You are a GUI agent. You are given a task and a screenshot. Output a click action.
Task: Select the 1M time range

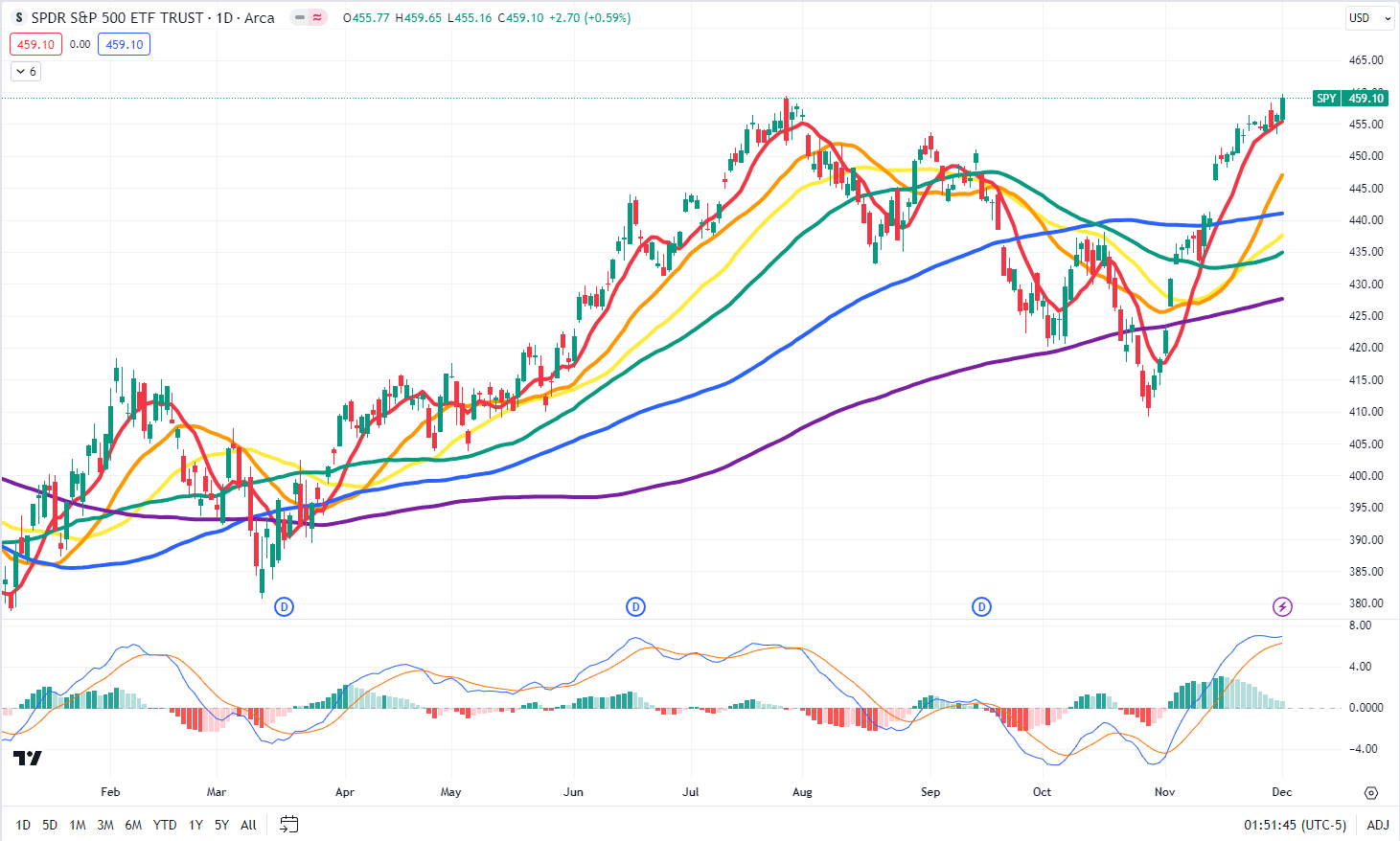(x=78, y=825)
